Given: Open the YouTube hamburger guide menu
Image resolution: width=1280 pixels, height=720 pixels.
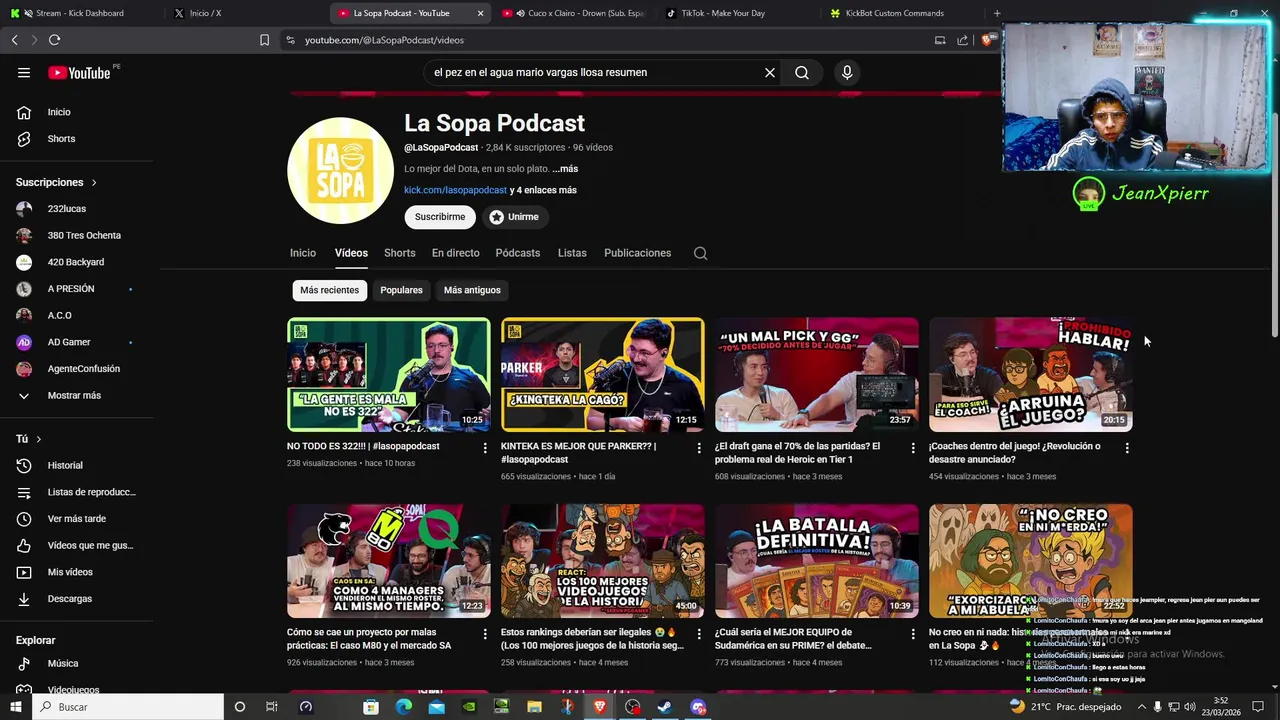Looking at the screenshot, I should click(24, 72).
